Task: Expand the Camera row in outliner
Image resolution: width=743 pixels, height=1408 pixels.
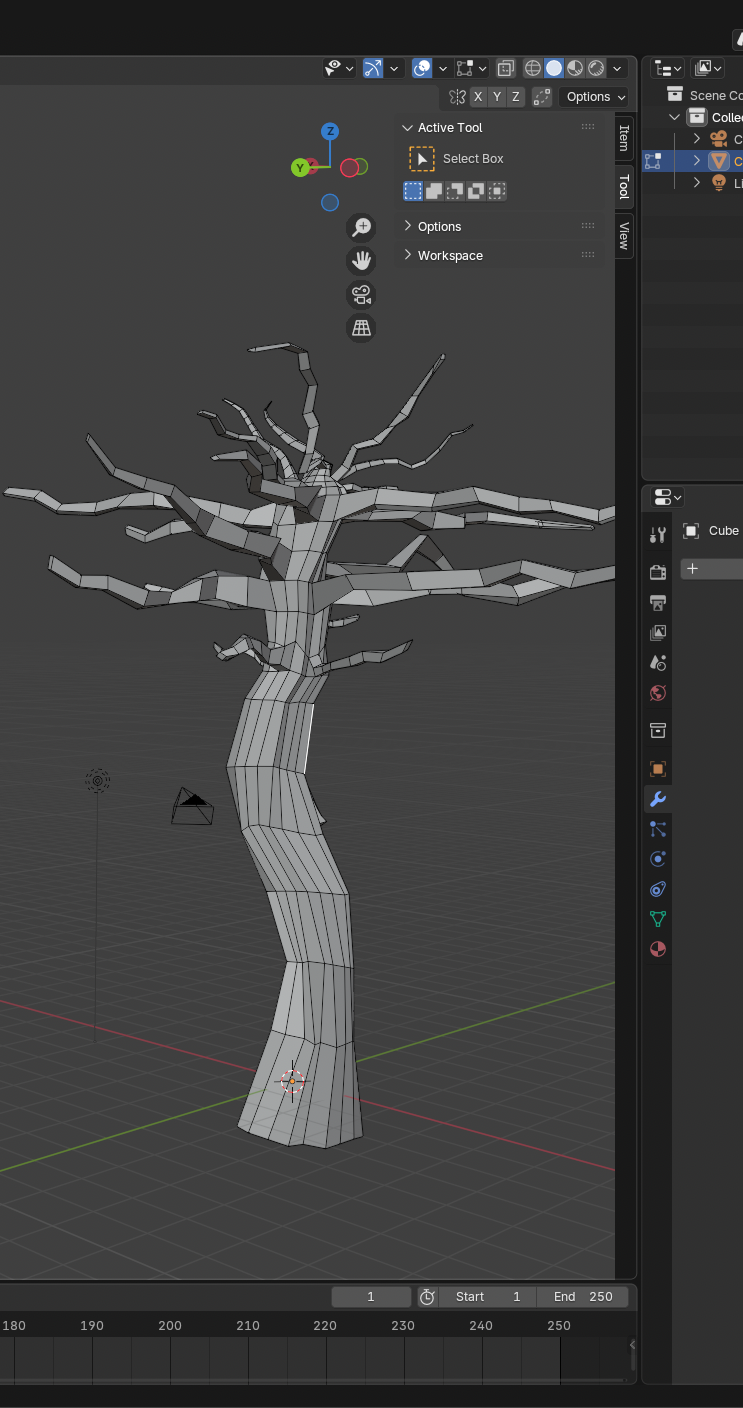Action: pos(697,139)
